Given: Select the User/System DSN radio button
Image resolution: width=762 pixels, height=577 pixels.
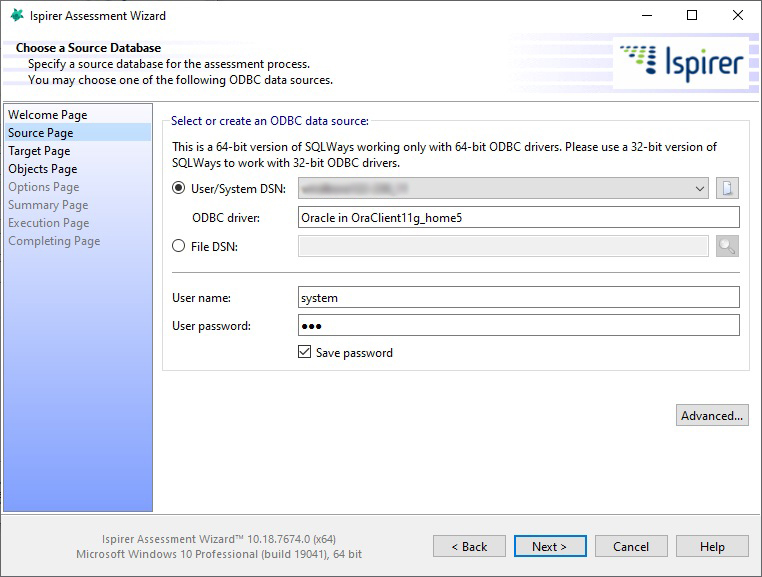Looking at the screenshot, I should point(179,188).
